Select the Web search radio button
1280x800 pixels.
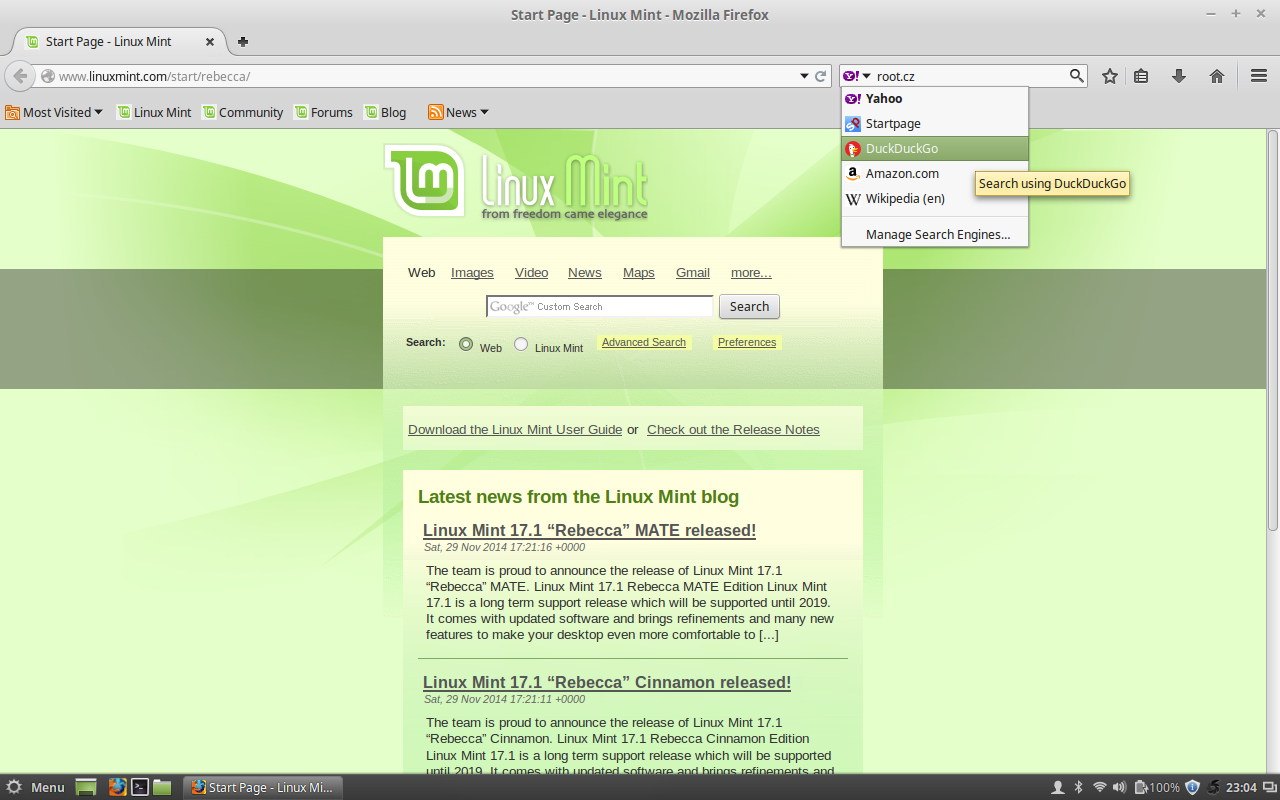point(466,343)
